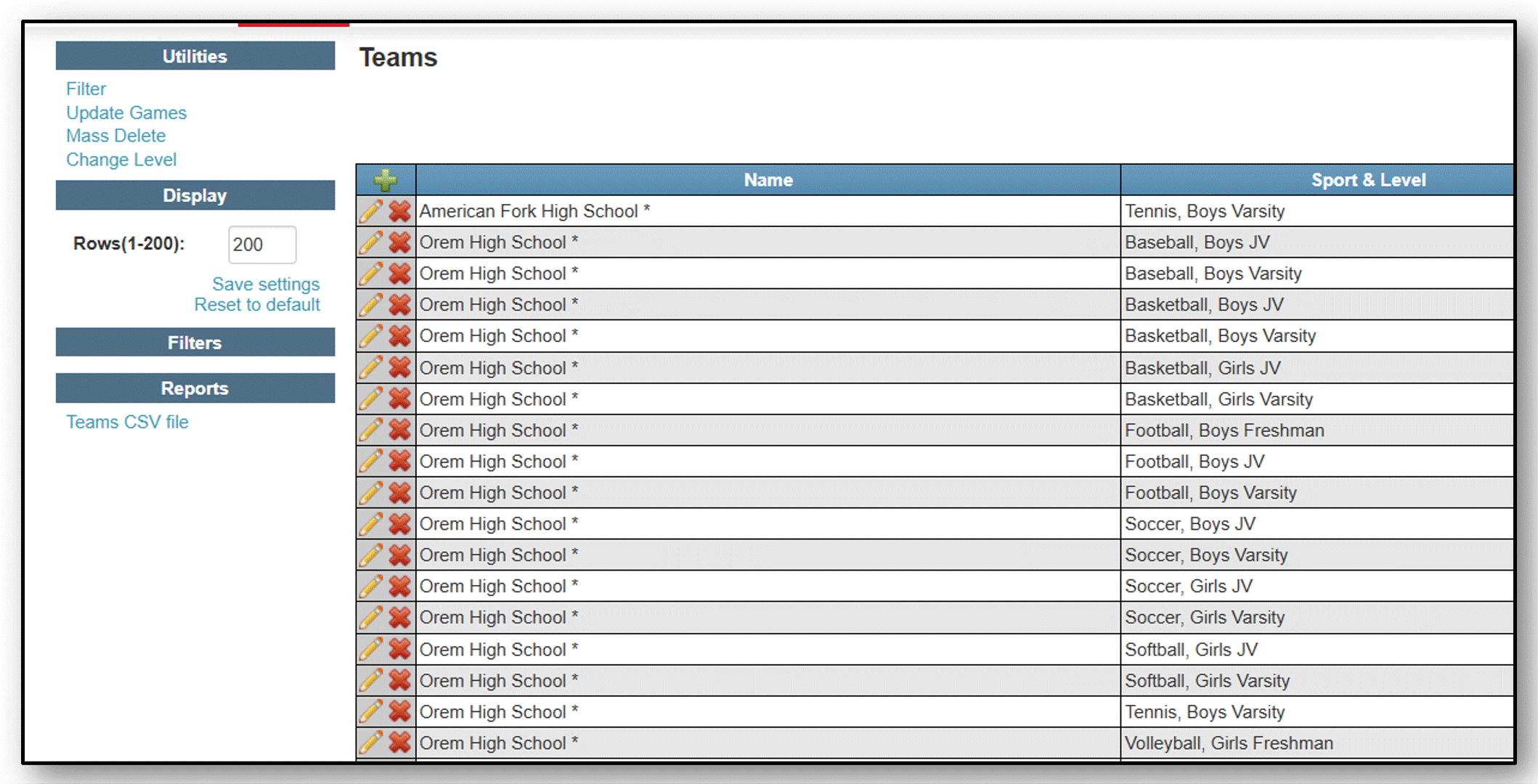
Task: Edit Orem Tennis, Boys Varsity team
Action: (371, 712)
